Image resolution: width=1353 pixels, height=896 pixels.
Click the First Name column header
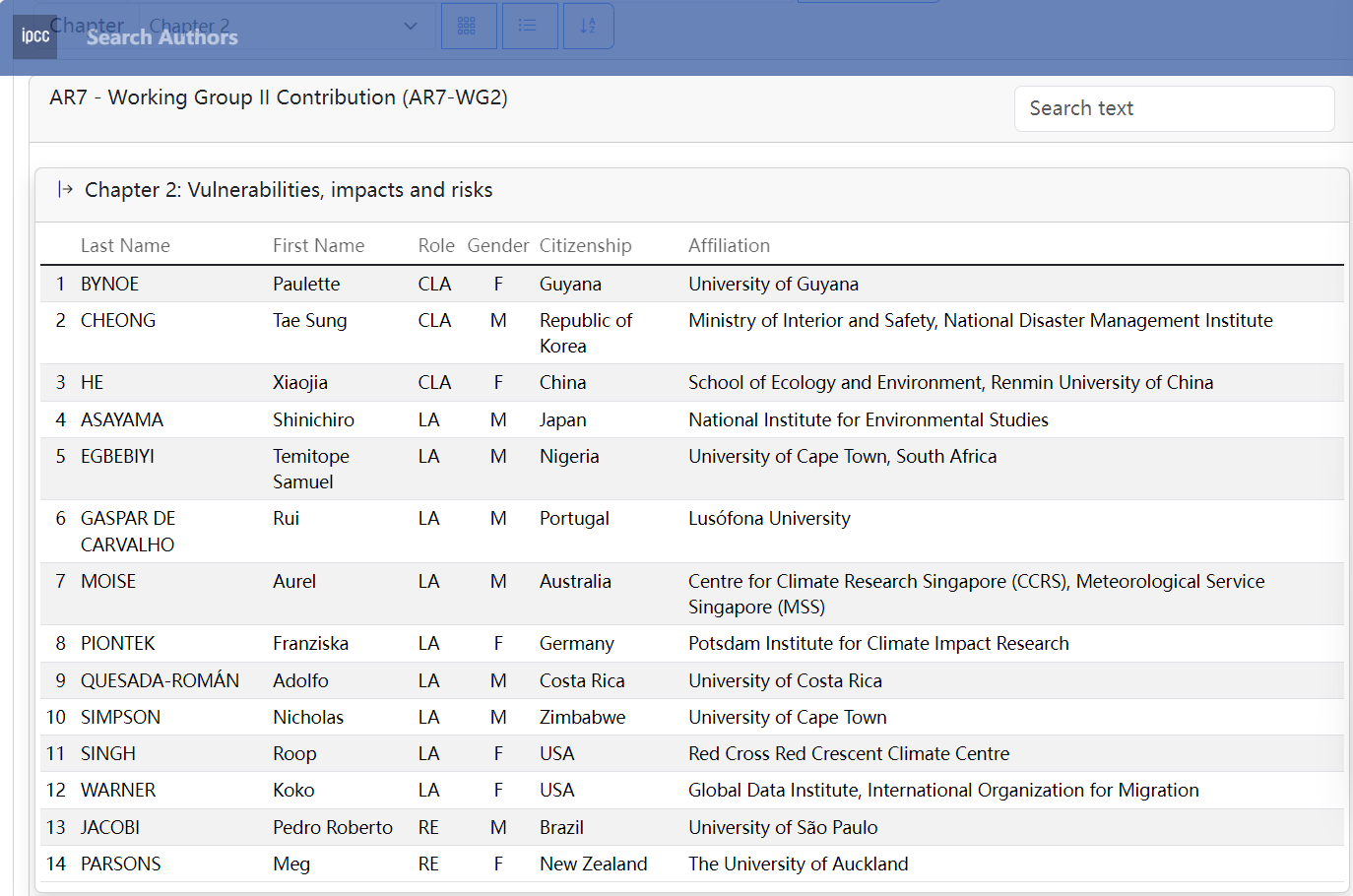coord(318,246)
